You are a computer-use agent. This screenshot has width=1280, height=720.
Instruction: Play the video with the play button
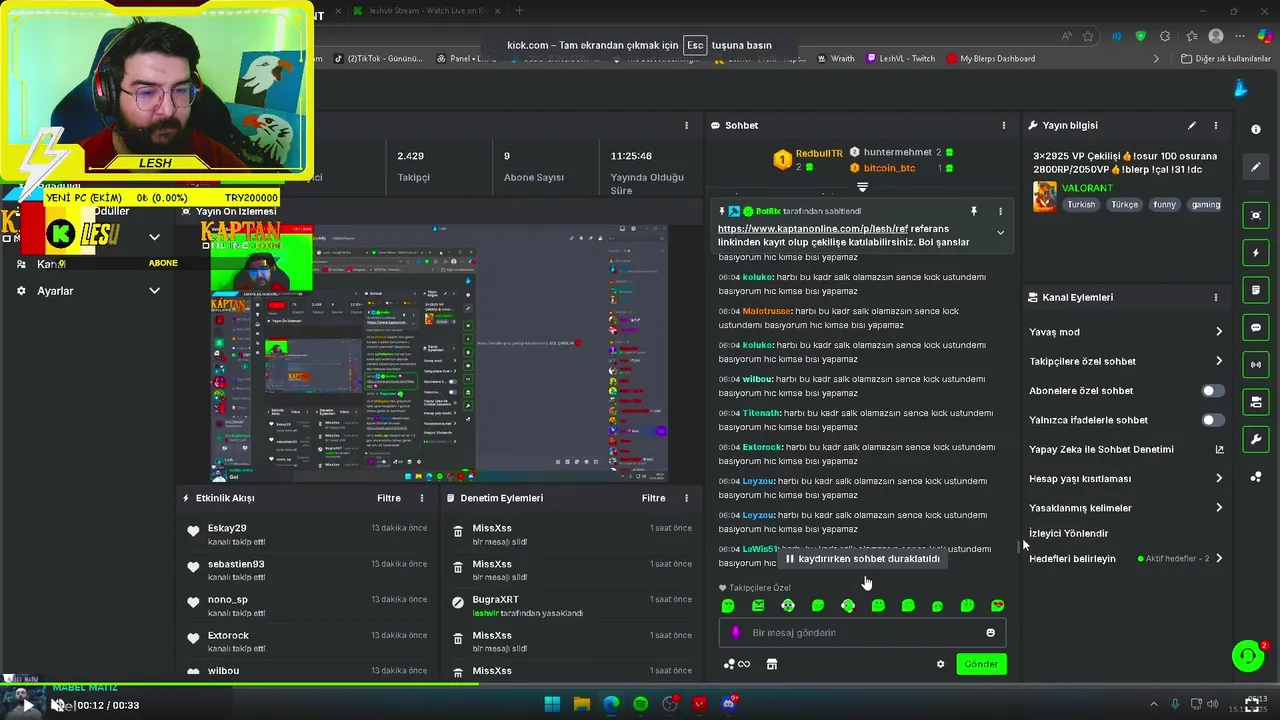click(x=27, y=705)
